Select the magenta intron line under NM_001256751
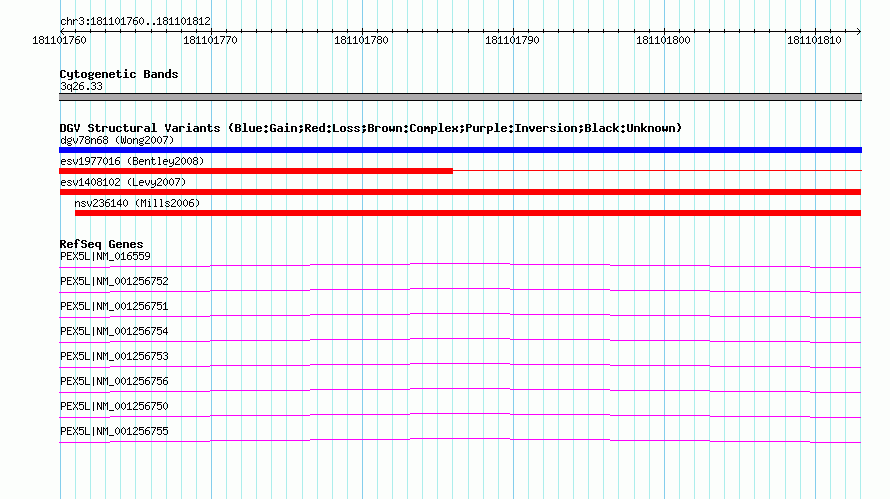The width and height of the screenshot is (890, 499). 460,313
